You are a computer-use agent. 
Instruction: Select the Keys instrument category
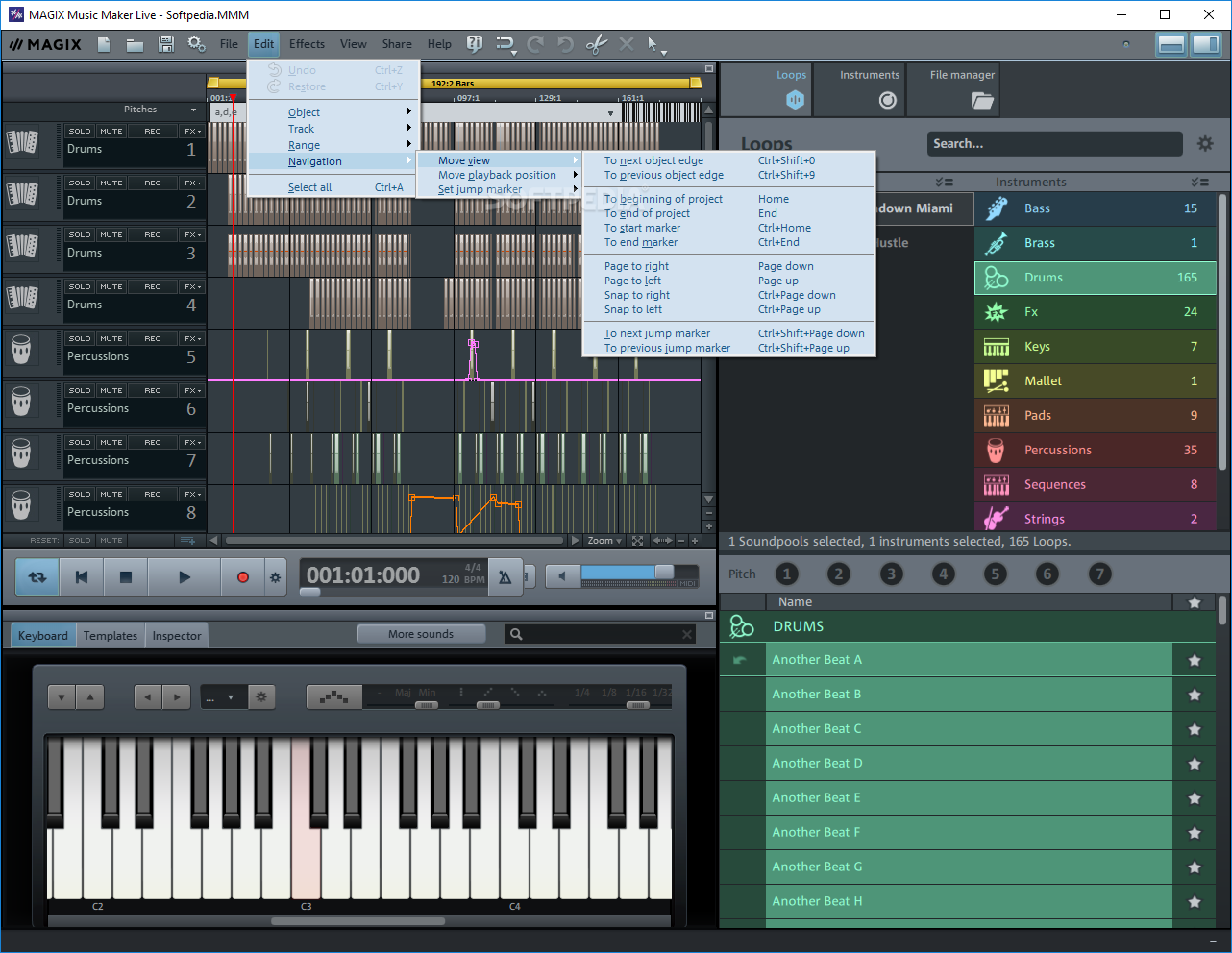[x=1095, y=347]
